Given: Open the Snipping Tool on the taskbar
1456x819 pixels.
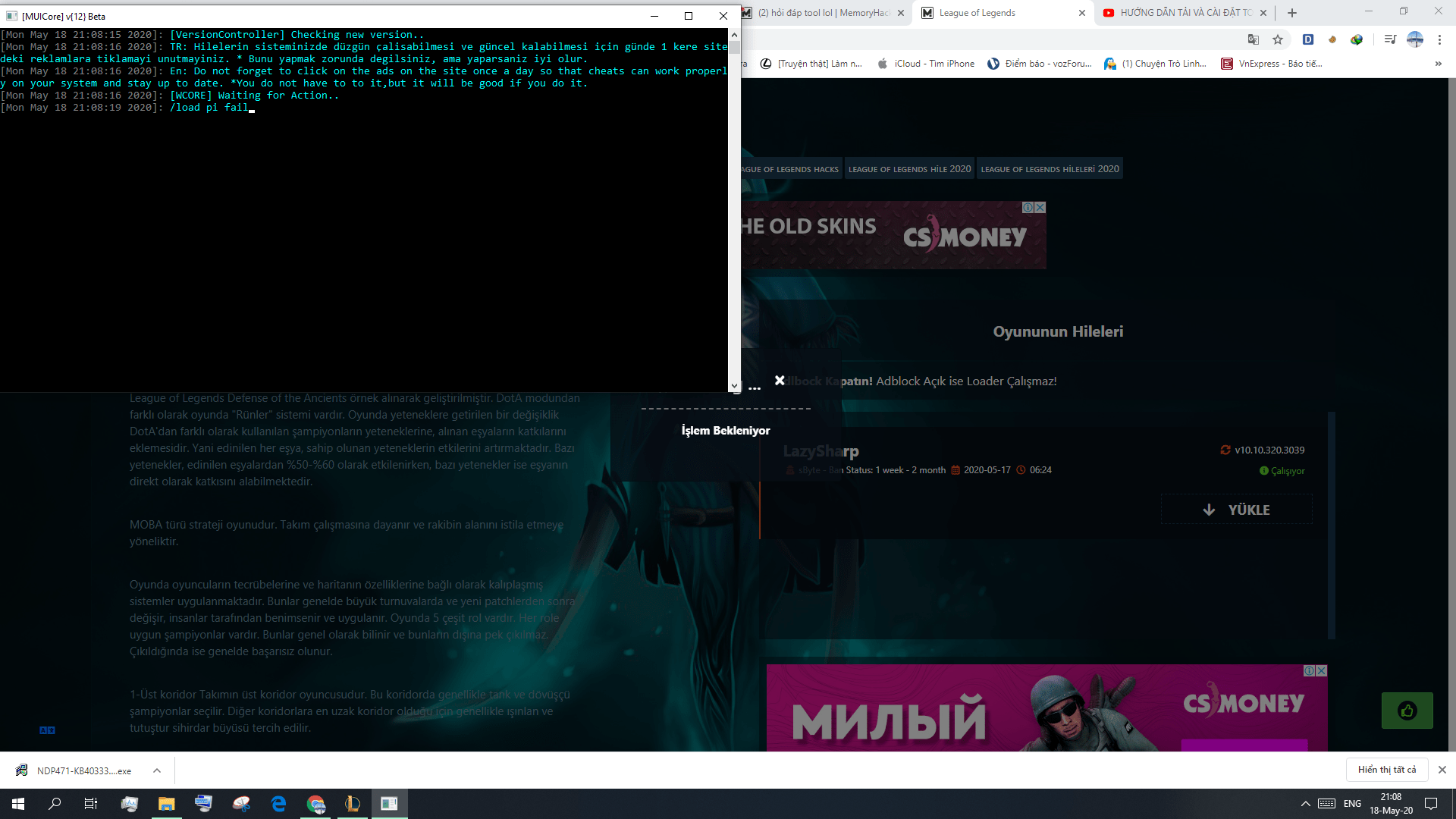Looking at the screenshot, I should (x=241, y=804).
